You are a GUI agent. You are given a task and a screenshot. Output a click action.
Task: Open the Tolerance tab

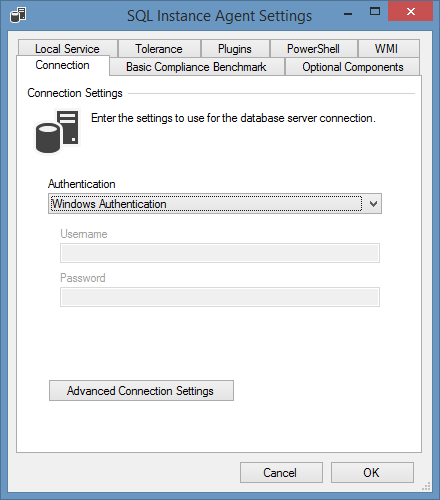click(159, 49)
